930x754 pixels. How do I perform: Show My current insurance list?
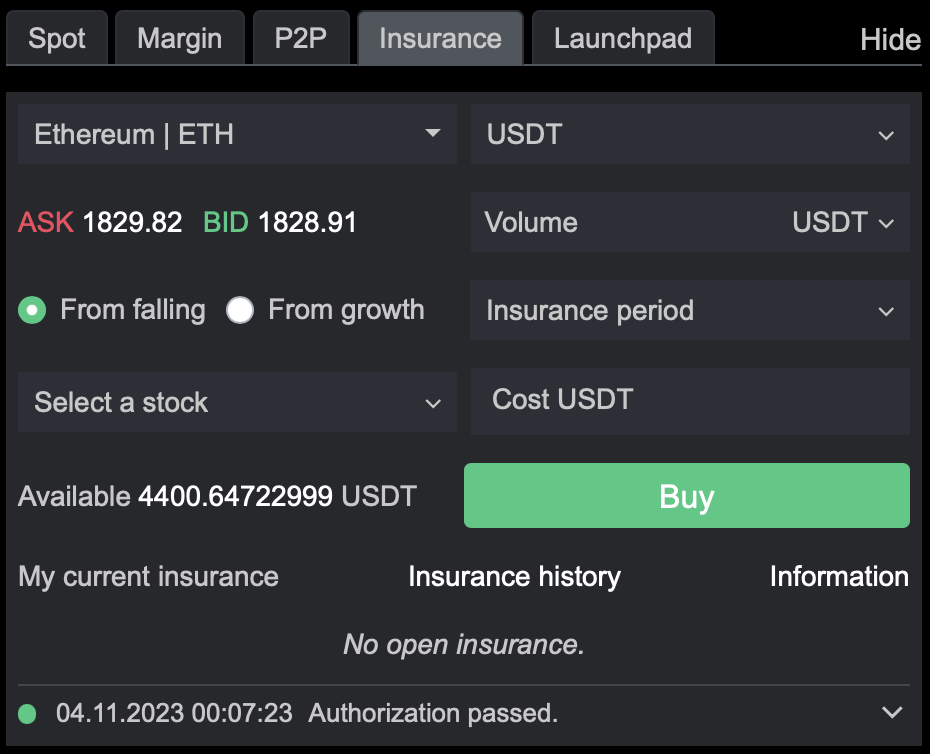click(x=148, y=577)
